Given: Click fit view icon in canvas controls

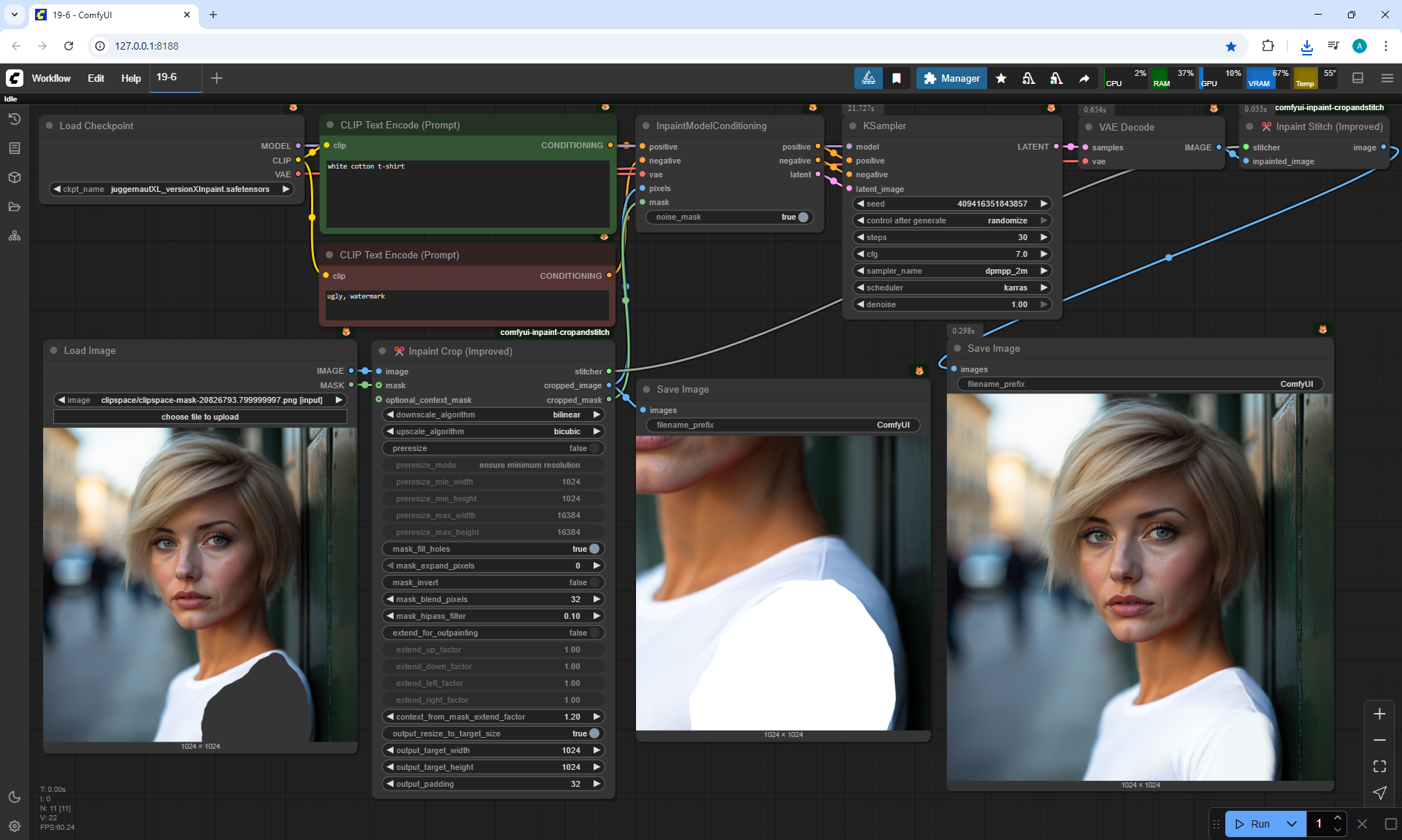Looking at the screenshot, I should point(1379,766).
